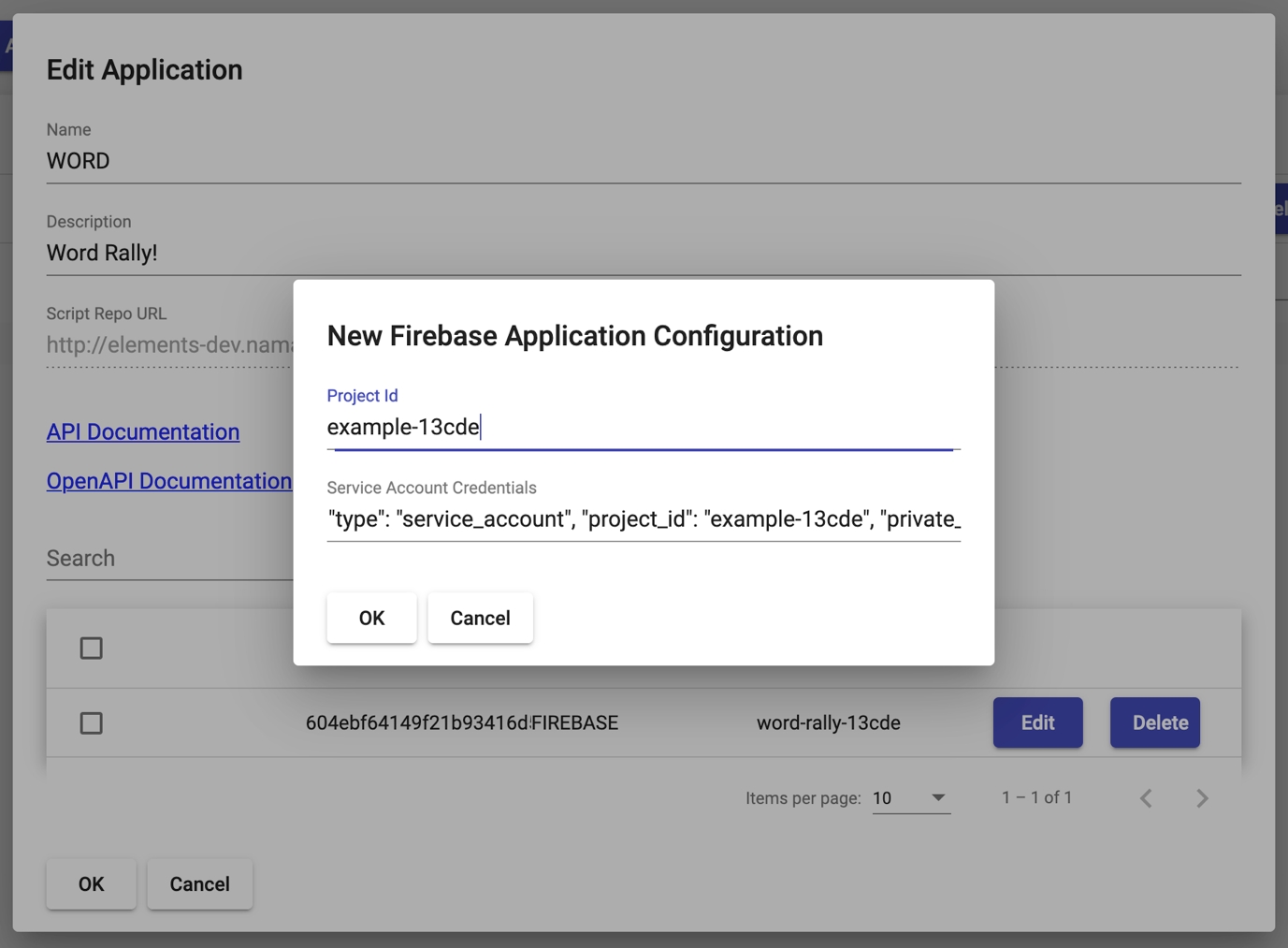The width and height of the screenshot is (1288, 948).
Task: Delete the word-rally-13cde configuration
Action: coord(1154,722)
